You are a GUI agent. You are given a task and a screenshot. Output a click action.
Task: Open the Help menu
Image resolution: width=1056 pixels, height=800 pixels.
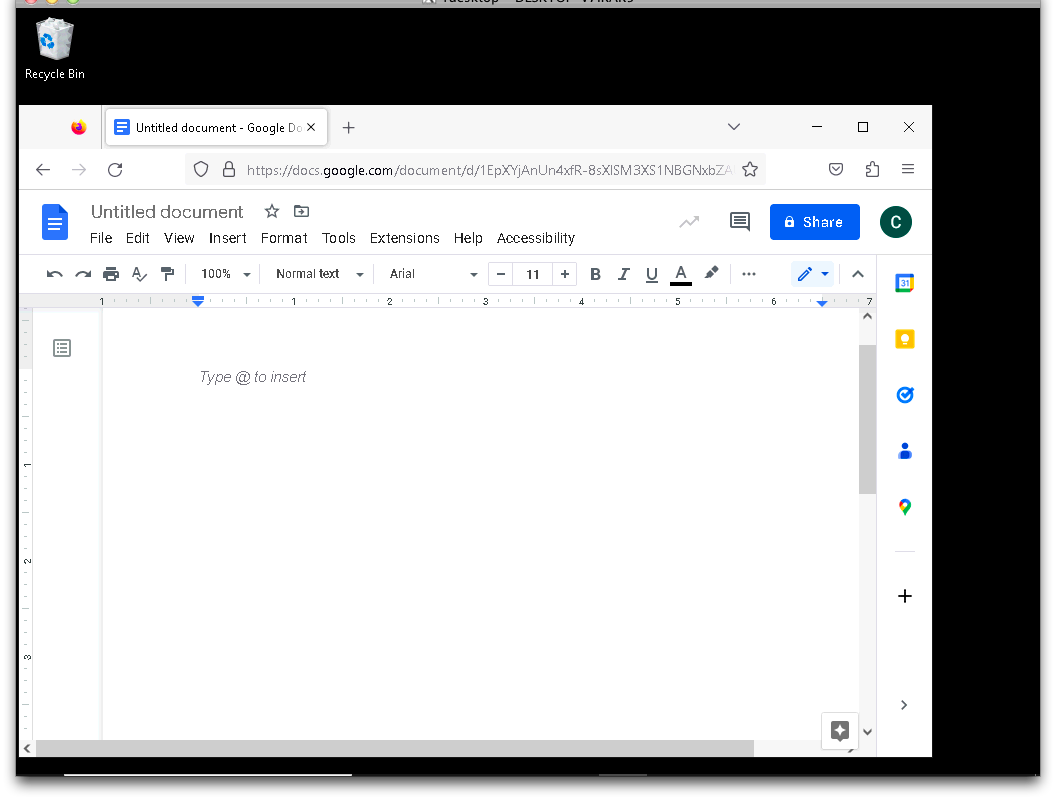(x=468, y=238)
